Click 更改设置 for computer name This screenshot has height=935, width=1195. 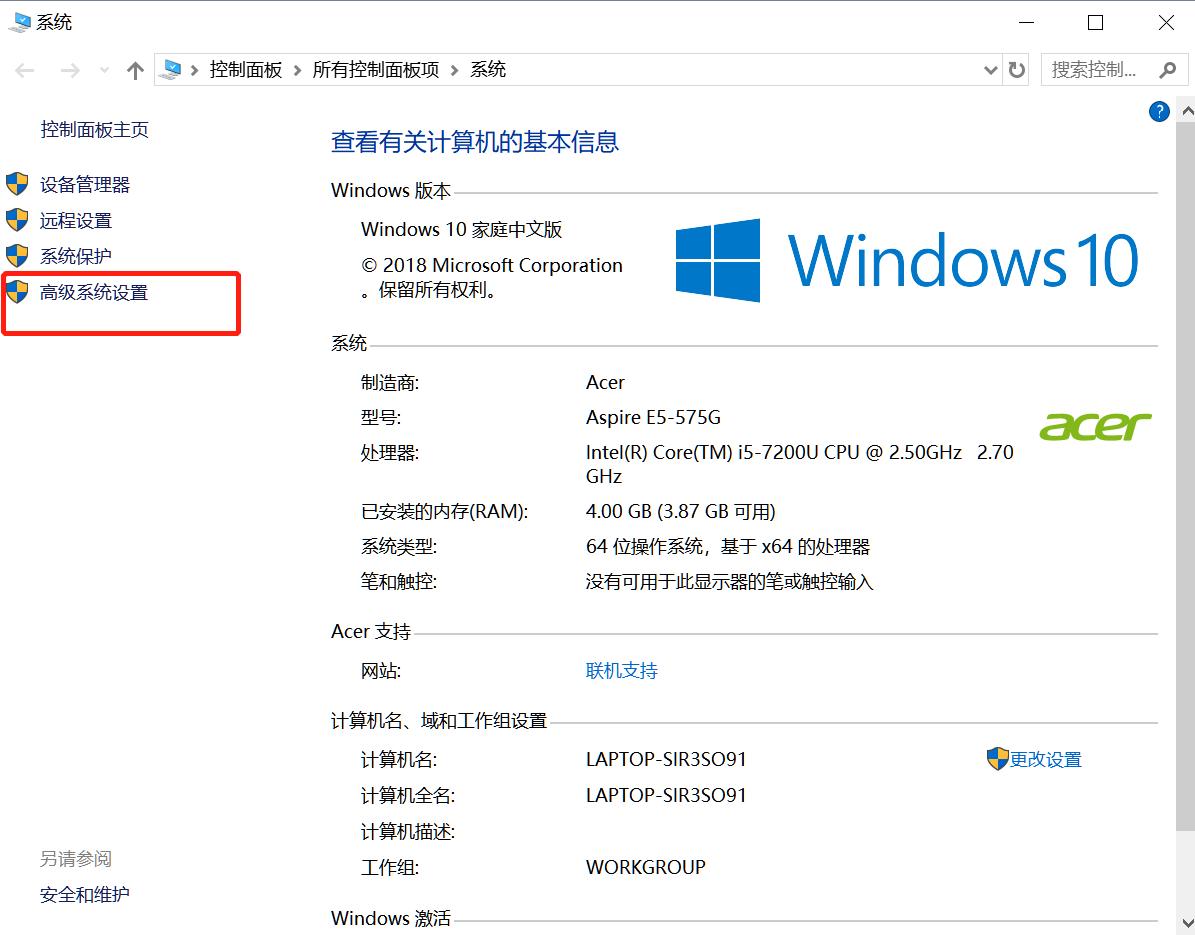1045,759
